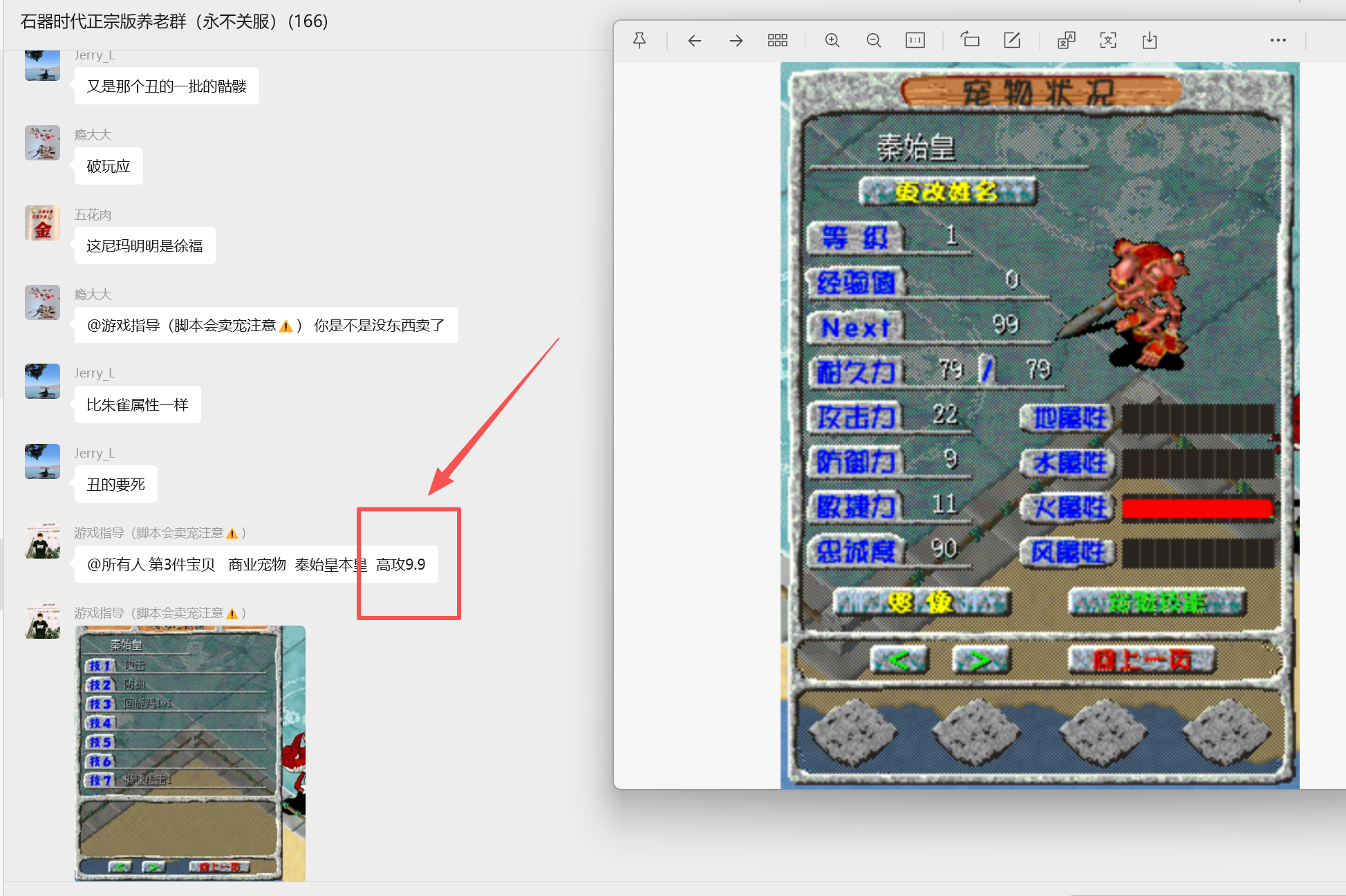
Task: Zoom in on the image
Action: 832,40
